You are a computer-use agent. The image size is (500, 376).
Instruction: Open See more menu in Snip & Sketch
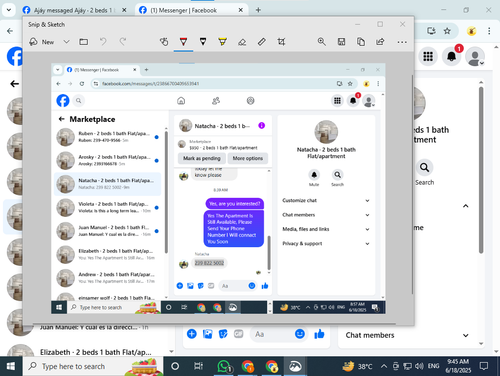(x=402, y=42)
